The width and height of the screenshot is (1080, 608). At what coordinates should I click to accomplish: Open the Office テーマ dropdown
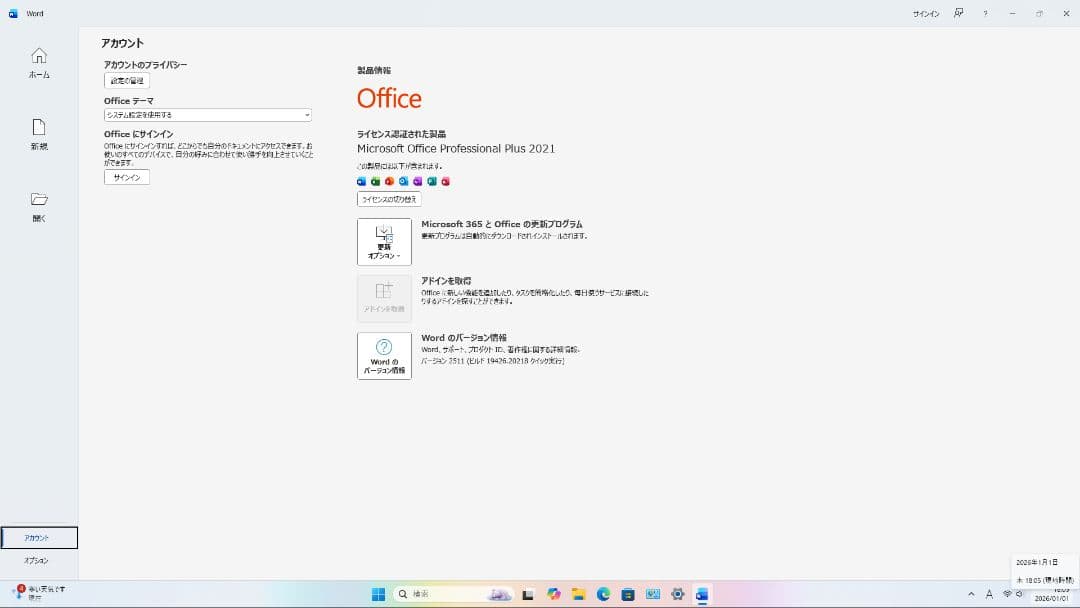pyautogui.click(x=206, y=114)
